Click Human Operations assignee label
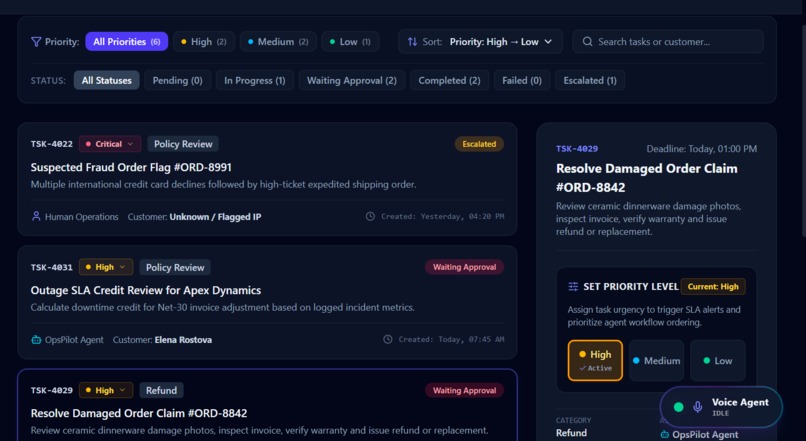 tap(81, 217)
